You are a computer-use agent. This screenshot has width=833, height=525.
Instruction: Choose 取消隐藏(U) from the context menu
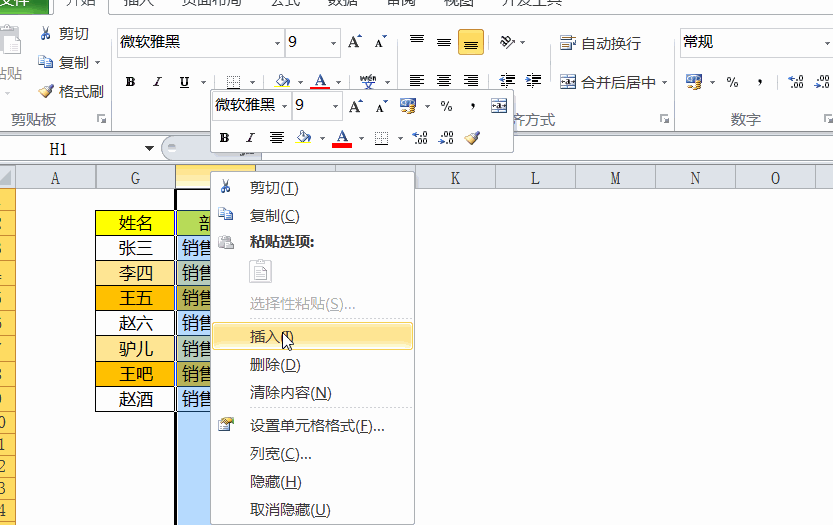click(x=312, y=510)
